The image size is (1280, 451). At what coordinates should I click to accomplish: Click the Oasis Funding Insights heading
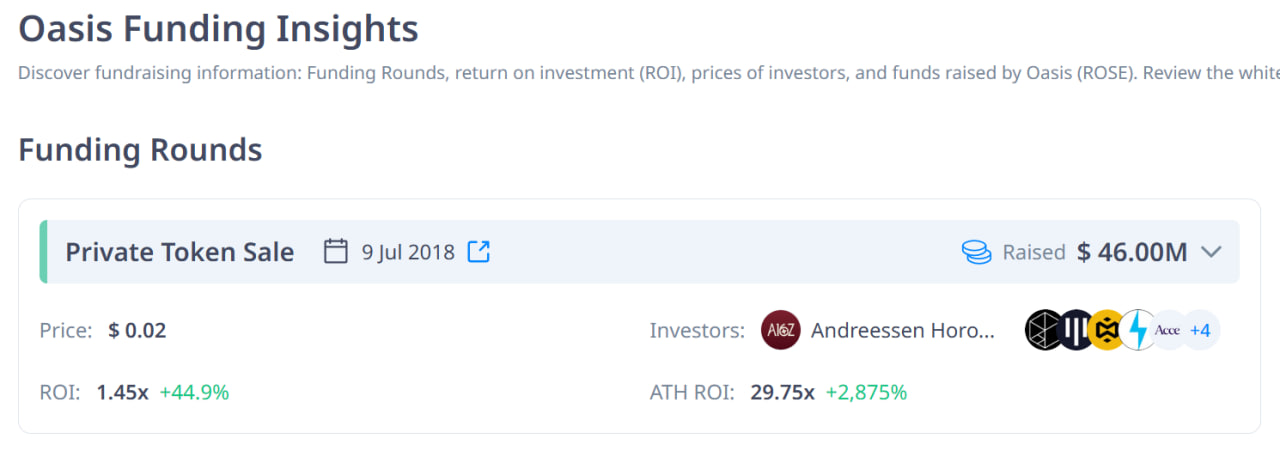(x=218, y=28)
